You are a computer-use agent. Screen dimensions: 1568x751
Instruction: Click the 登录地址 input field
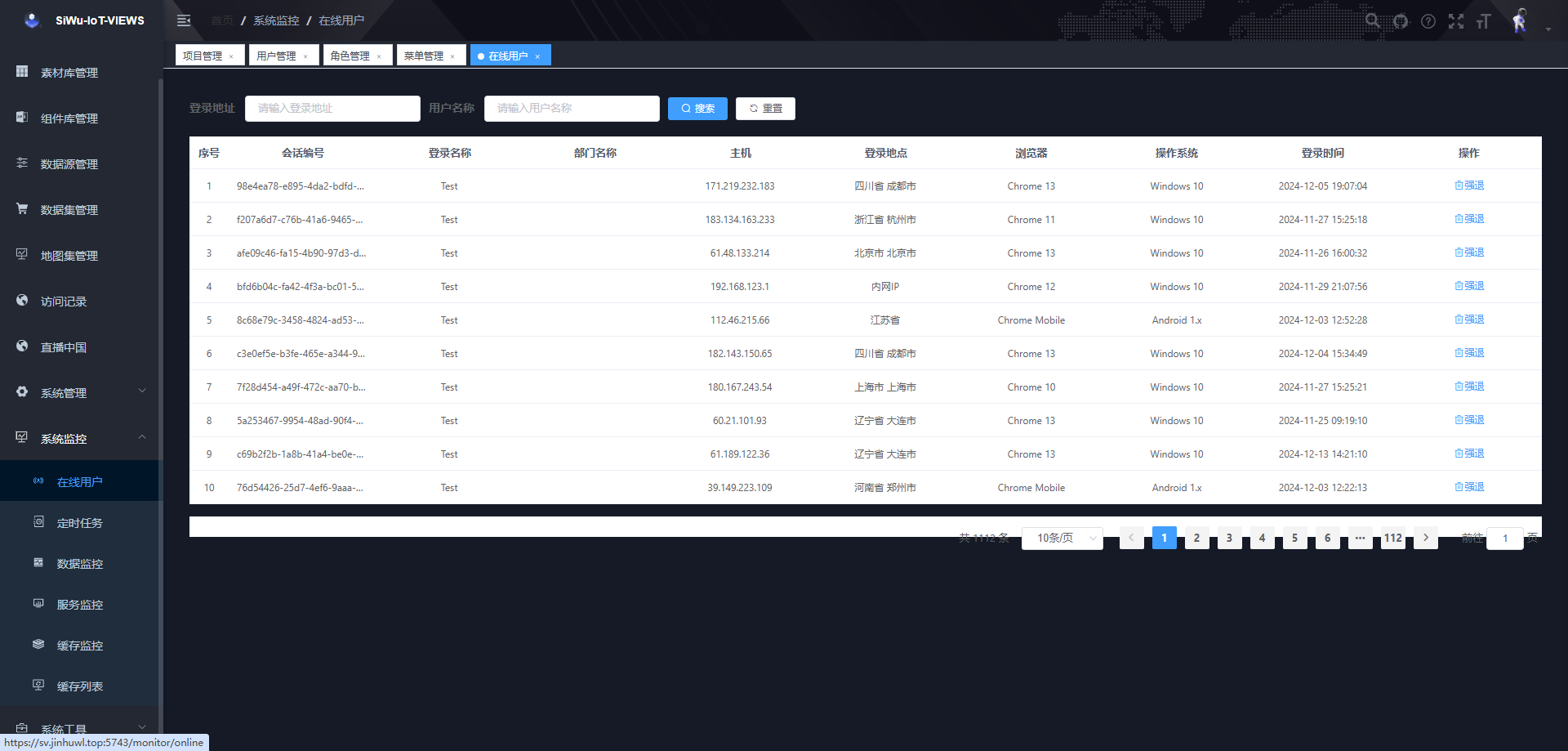tap(332, 109)
